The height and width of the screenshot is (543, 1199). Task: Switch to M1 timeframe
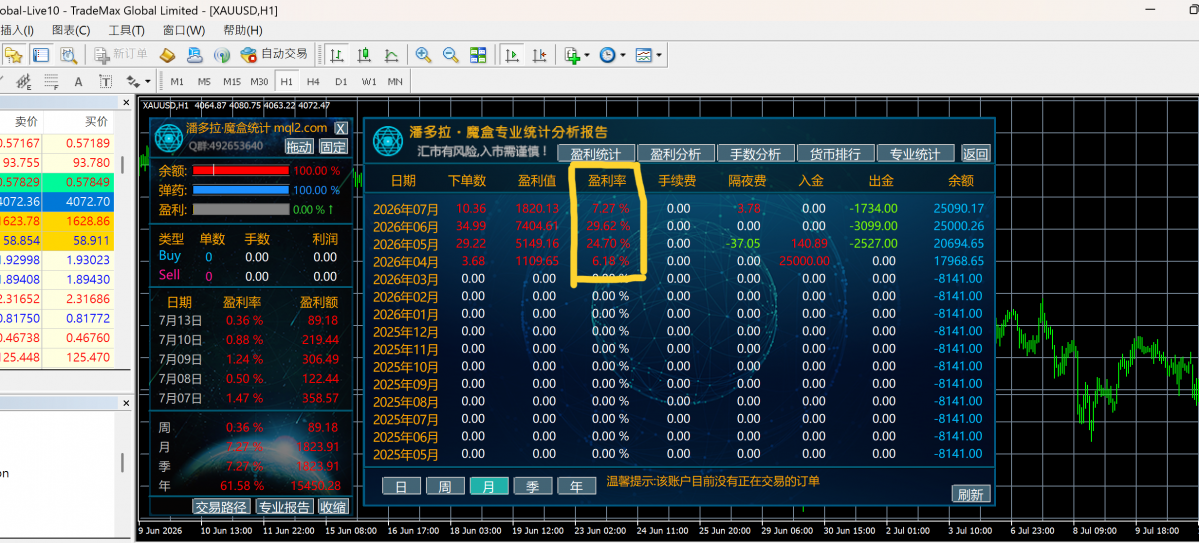[x=177, y=82]
